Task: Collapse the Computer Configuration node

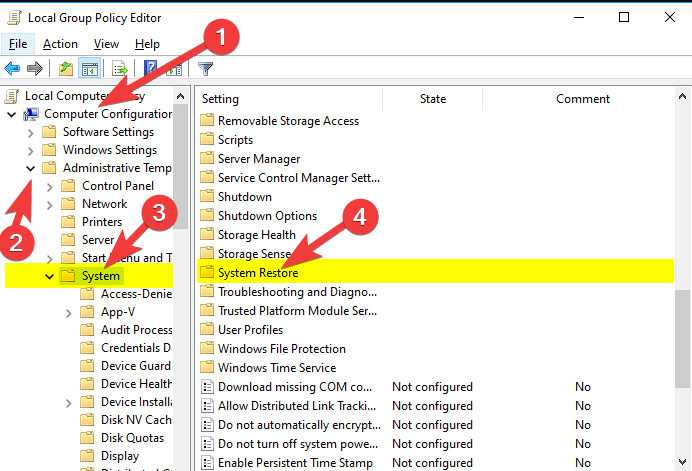Action: click(x=12, y=114)
